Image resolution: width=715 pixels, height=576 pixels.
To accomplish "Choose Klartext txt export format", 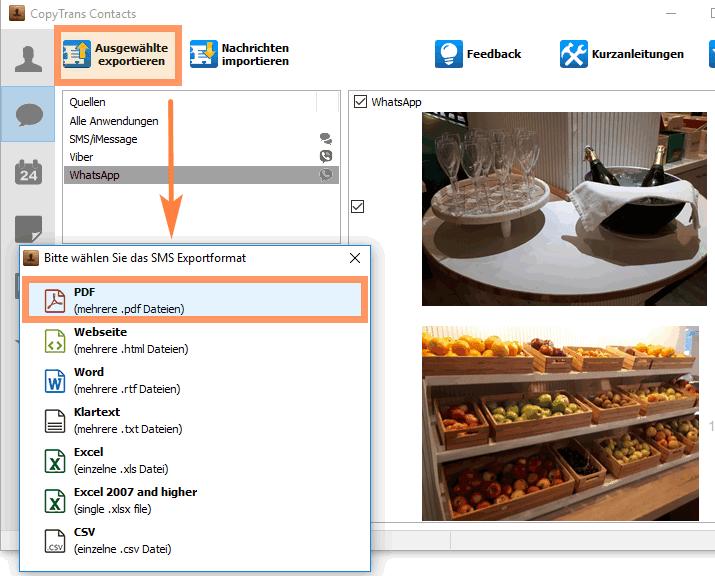I will pyautogui.click(x=195, y=420).
